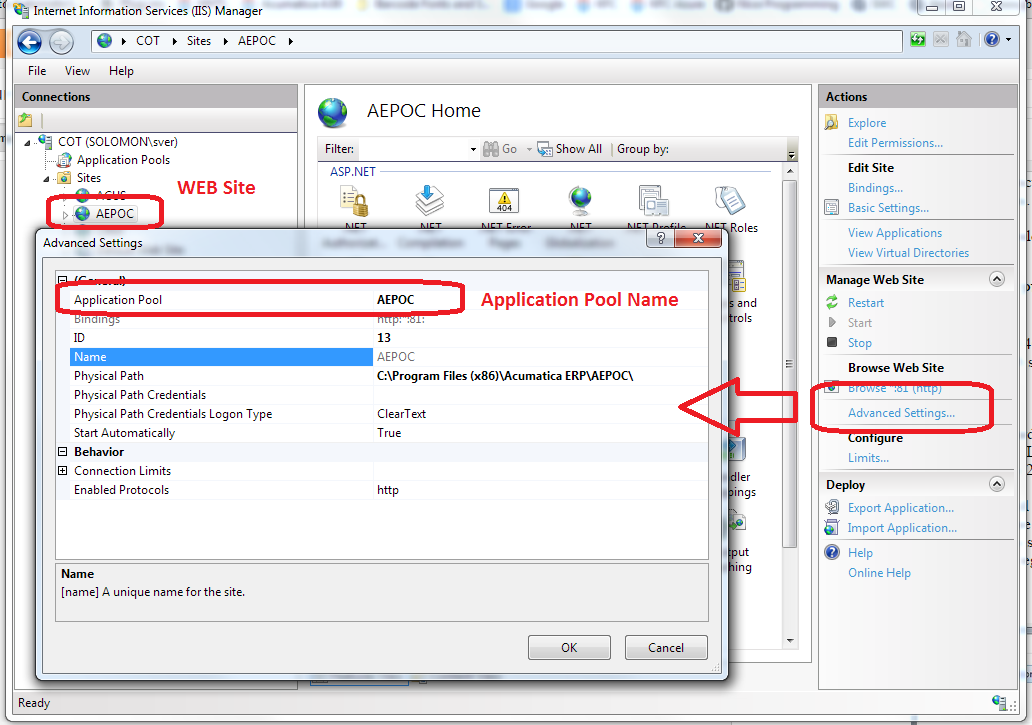The width and height of the screenshot is (1032, 725).
Task: Click the scroll down arrow in features view
Action: (x=790, y=641)
